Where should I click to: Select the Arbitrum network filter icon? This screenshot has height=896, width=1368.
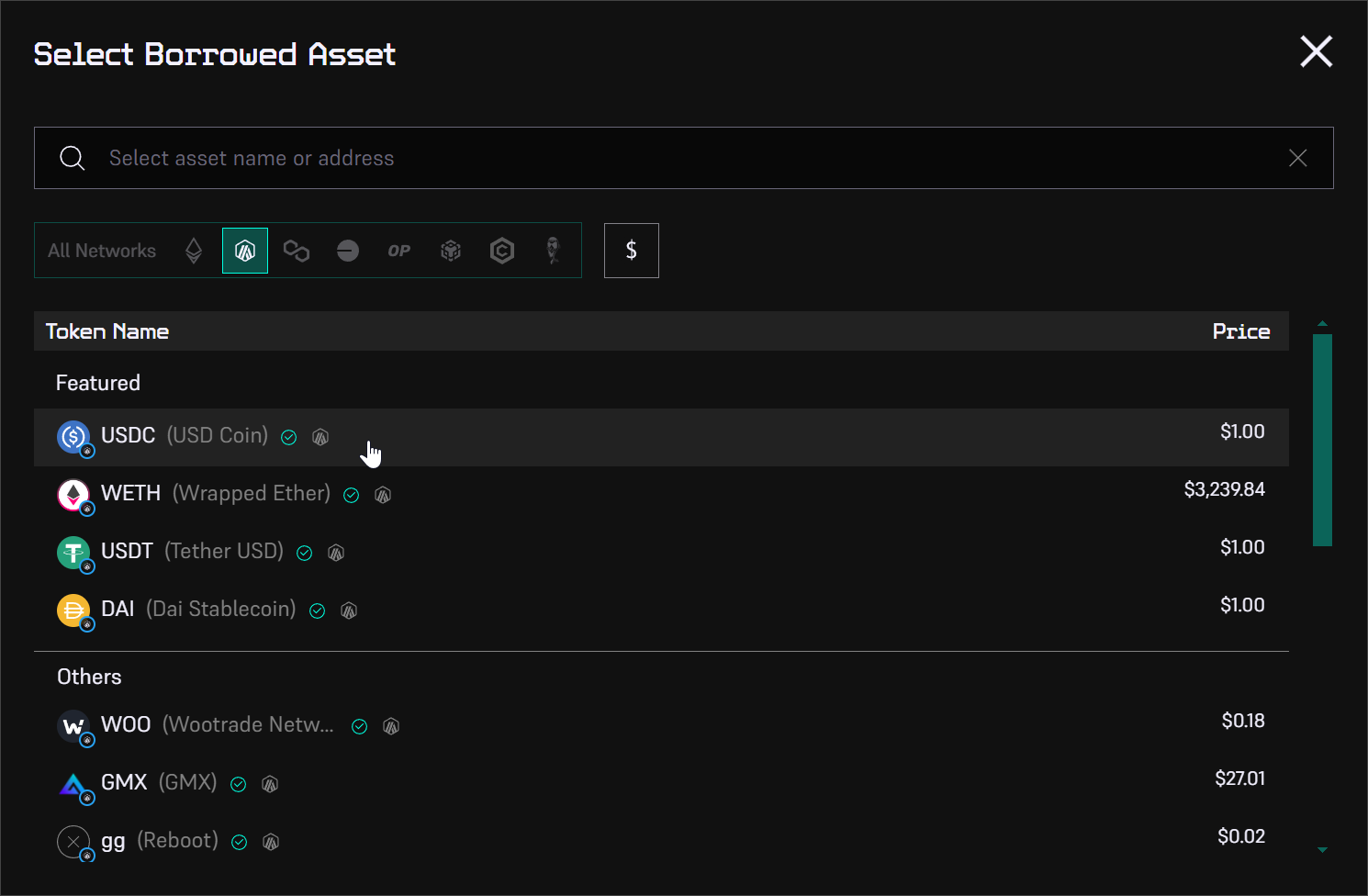[x=245, y=251]
